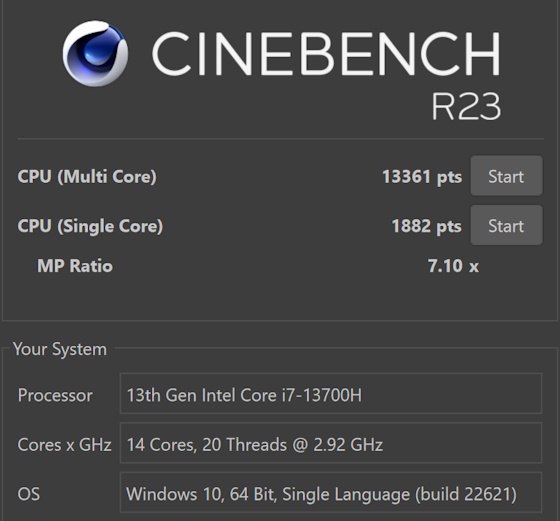This screenshot has width=560, height=521.
Task: Click the CPU (Multi Core) label
Action: (x=87, y=176)
